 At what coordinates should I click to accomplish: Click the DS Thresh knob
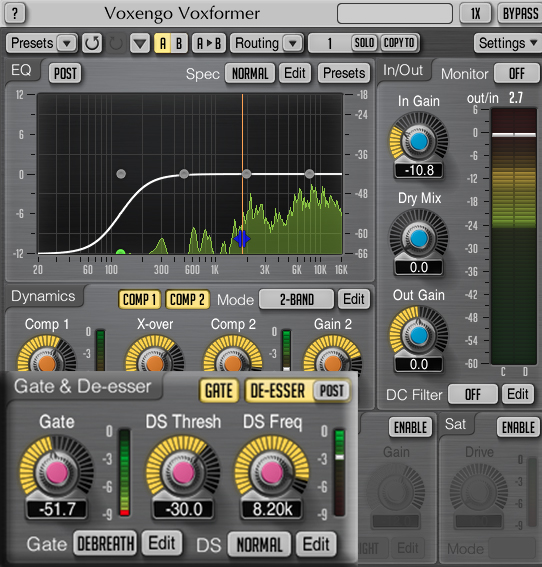pyautogui.click(x=183, y=472)
